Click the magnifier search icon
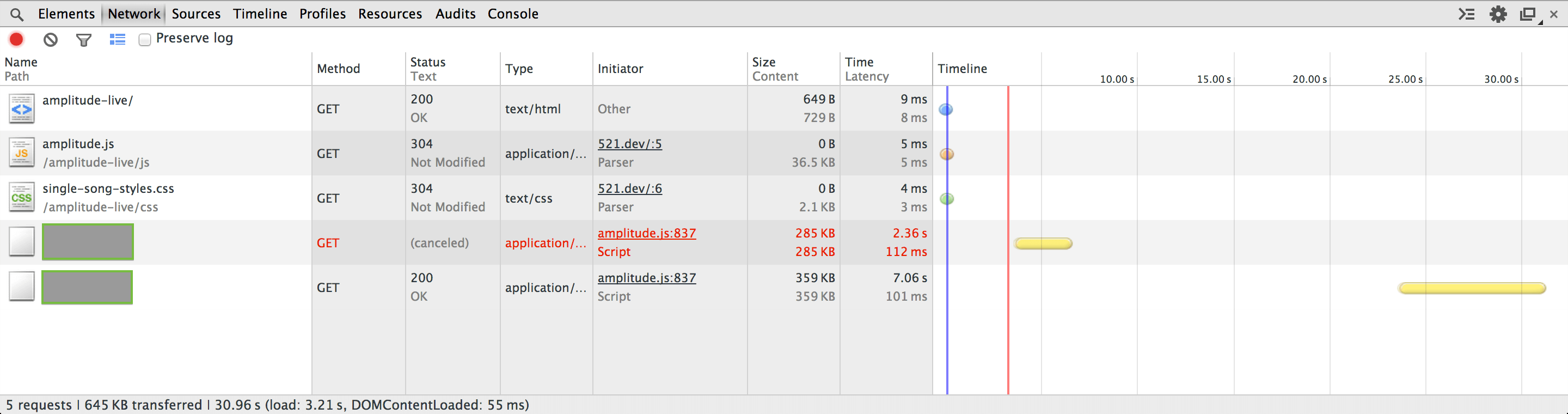The image size is (1568, 414). pos(17,14)
